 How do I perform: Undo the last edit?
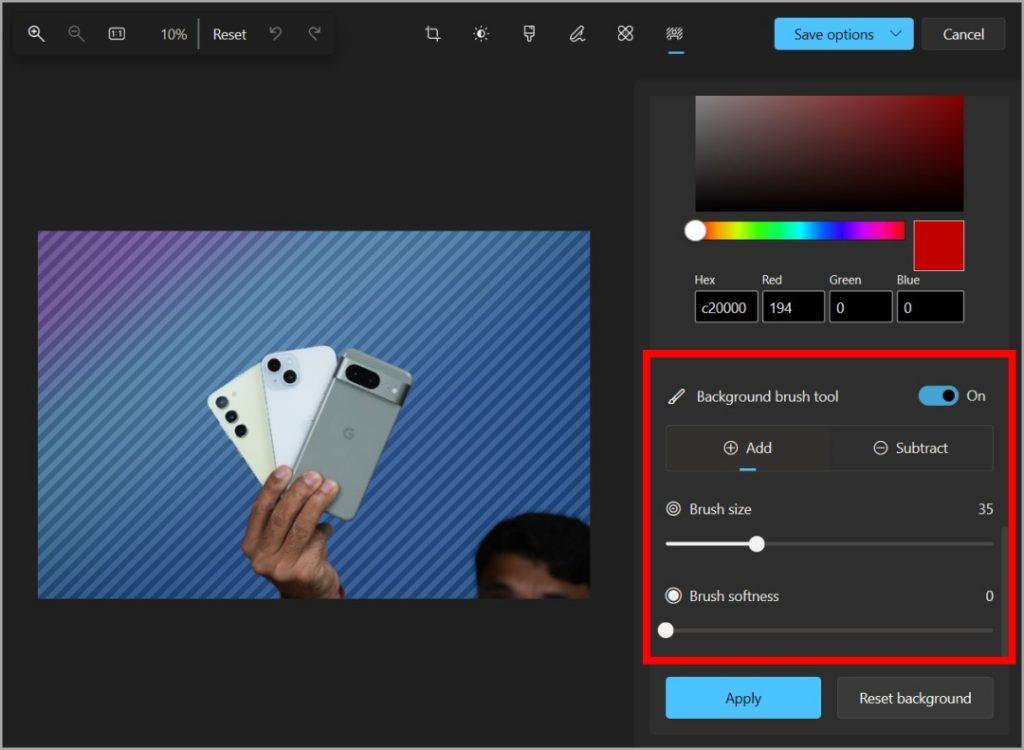(x=276, y=33)
